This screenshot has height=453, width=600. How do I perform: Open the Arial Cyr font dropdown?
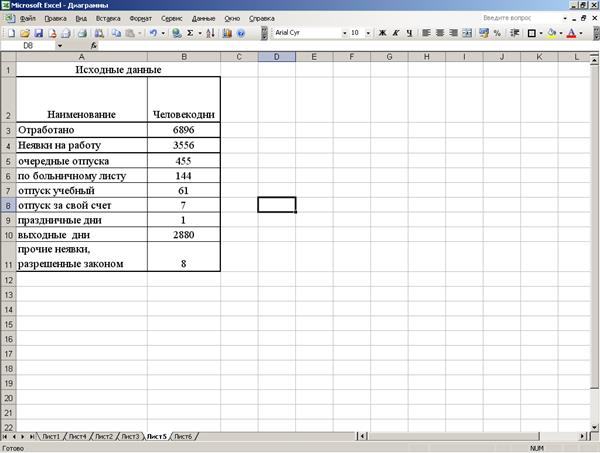click(x=344, y=33)
